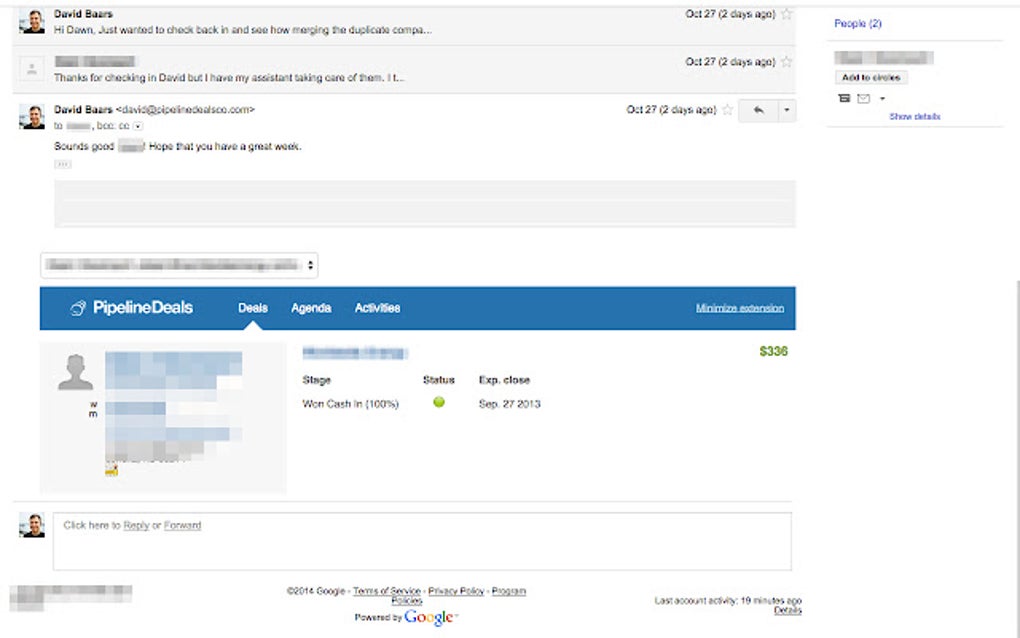Click the david@pipelinedealsco.com sender address
This screenshot has height=638, width=1020.
pos(185,110)
